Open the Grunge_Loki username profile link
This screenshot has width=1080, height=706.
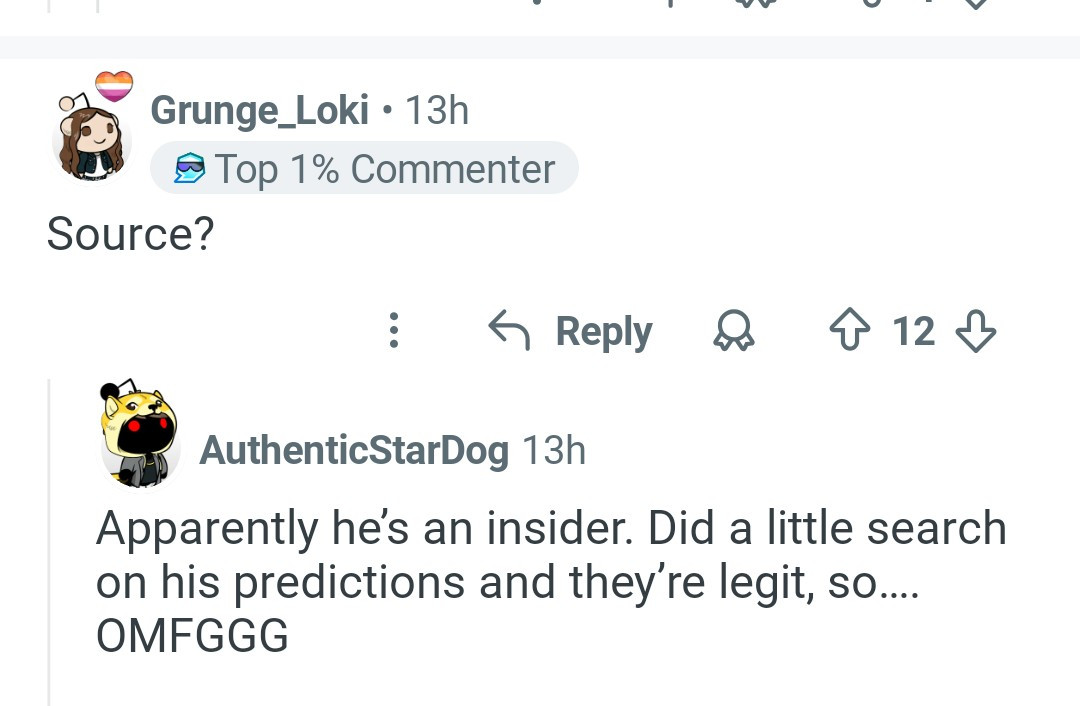click(259, 110)
